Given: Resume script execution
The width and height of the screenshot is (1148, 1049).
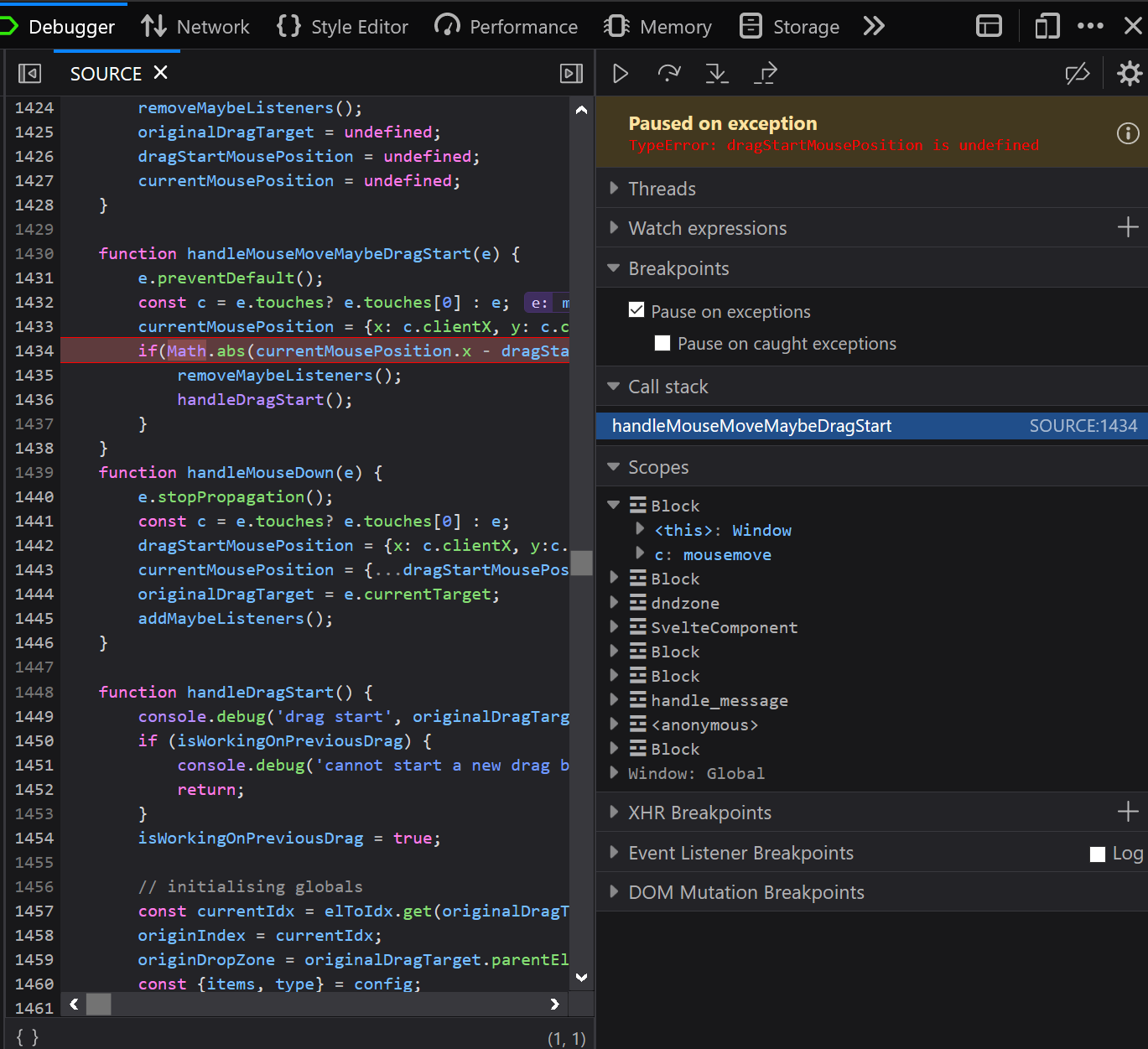Looking at the screenshot, I should pyautogui.click(x=620, y=73).
